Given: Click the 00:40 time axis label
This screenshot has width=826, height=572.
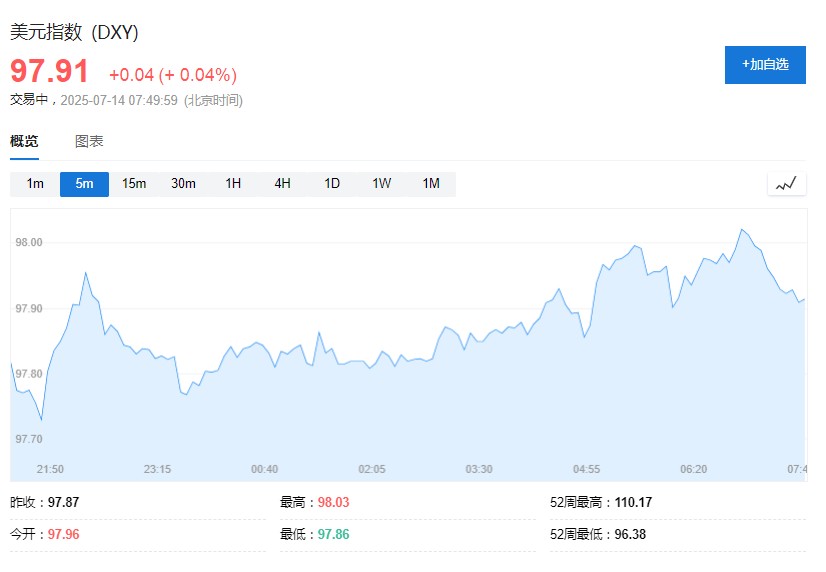Looking at the screenshot, I should click(264, 469).
